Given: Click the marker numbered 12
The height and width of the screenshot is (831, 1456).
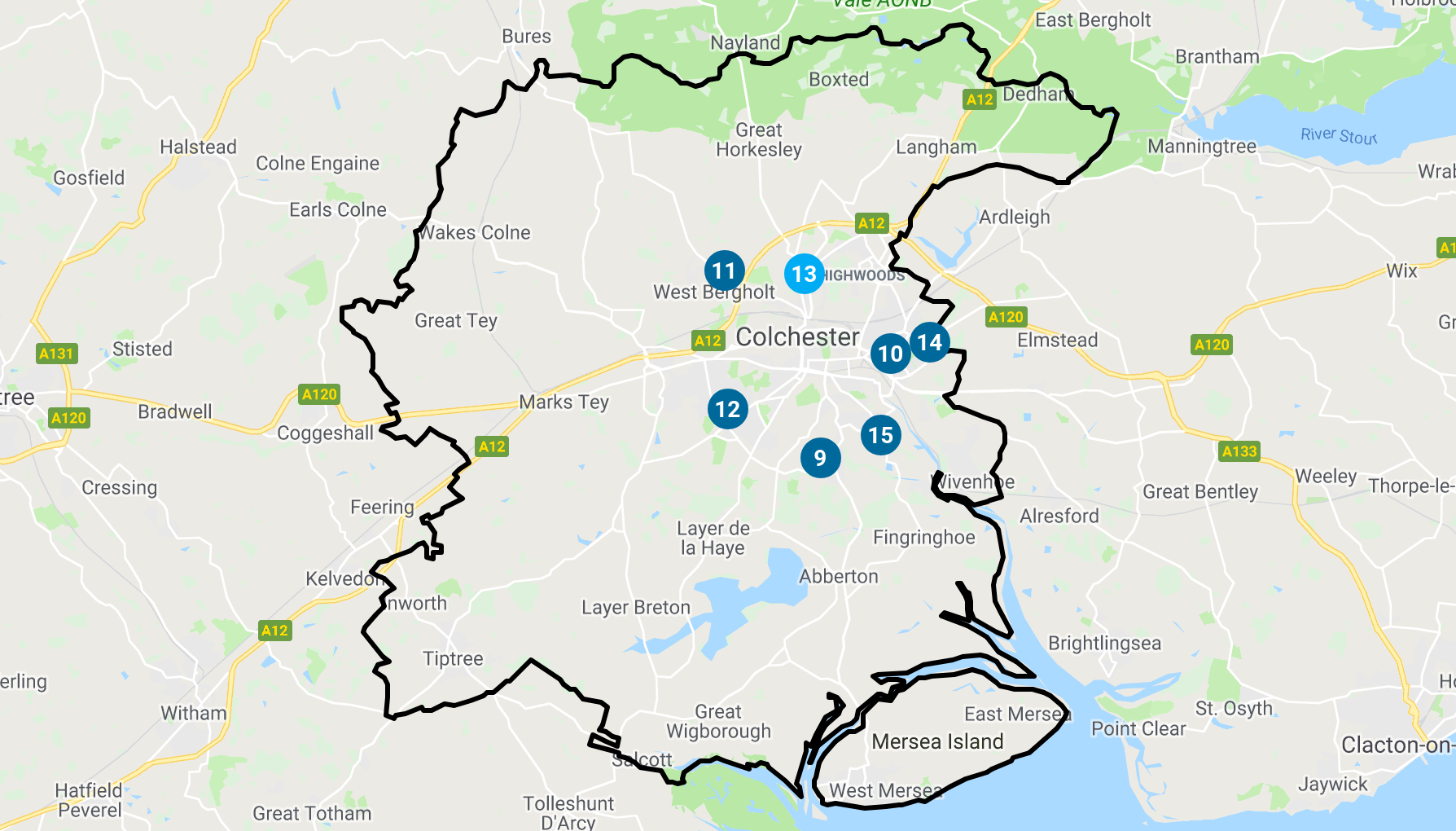Looking at the screenshot, I should (727, 409).
